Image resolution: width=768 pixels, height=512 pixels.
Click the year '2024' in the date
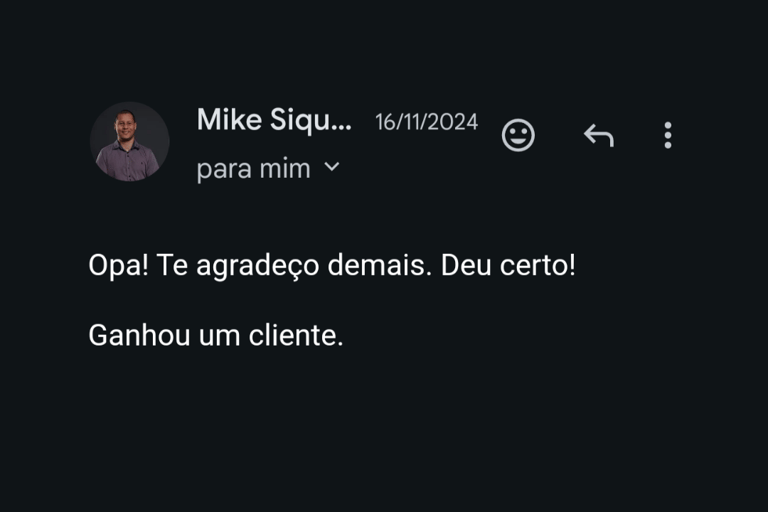(x=454, y=122)
